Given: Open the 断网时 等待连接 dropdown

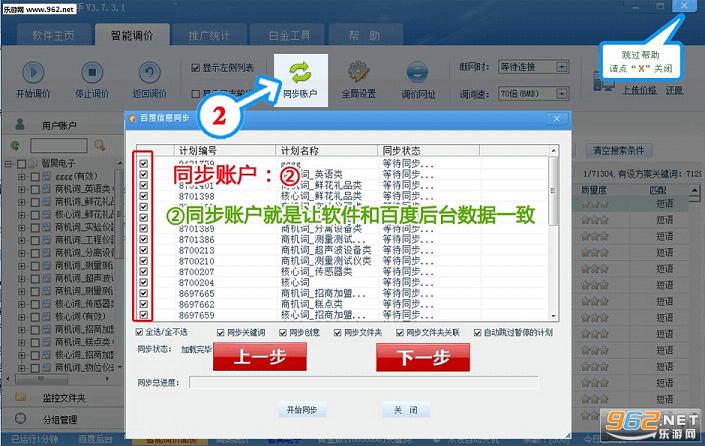Looking at the screenshot, I should pyautogui.click(x=562, y=67).
